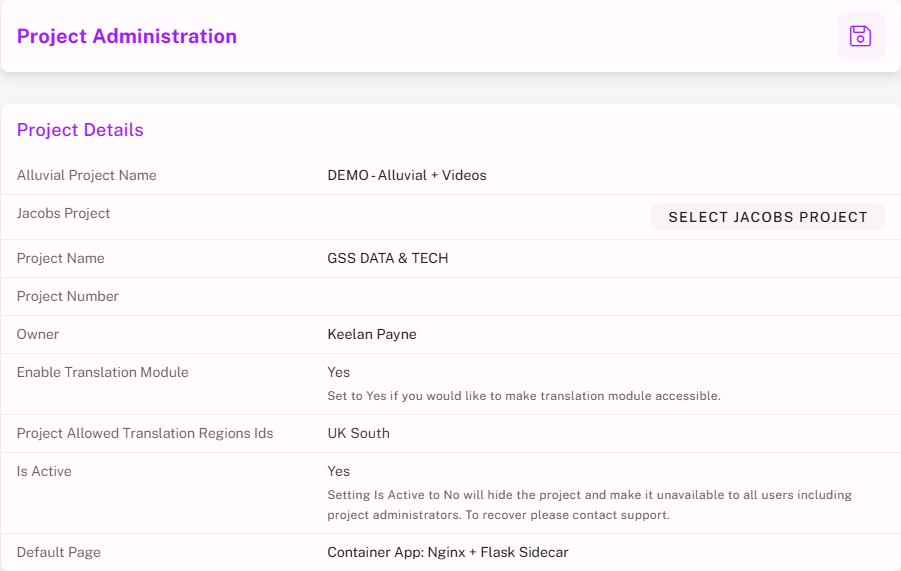Viewport: 901px width, 571px height.
Task: Click the save disk icon
Action: coord(860,36)
